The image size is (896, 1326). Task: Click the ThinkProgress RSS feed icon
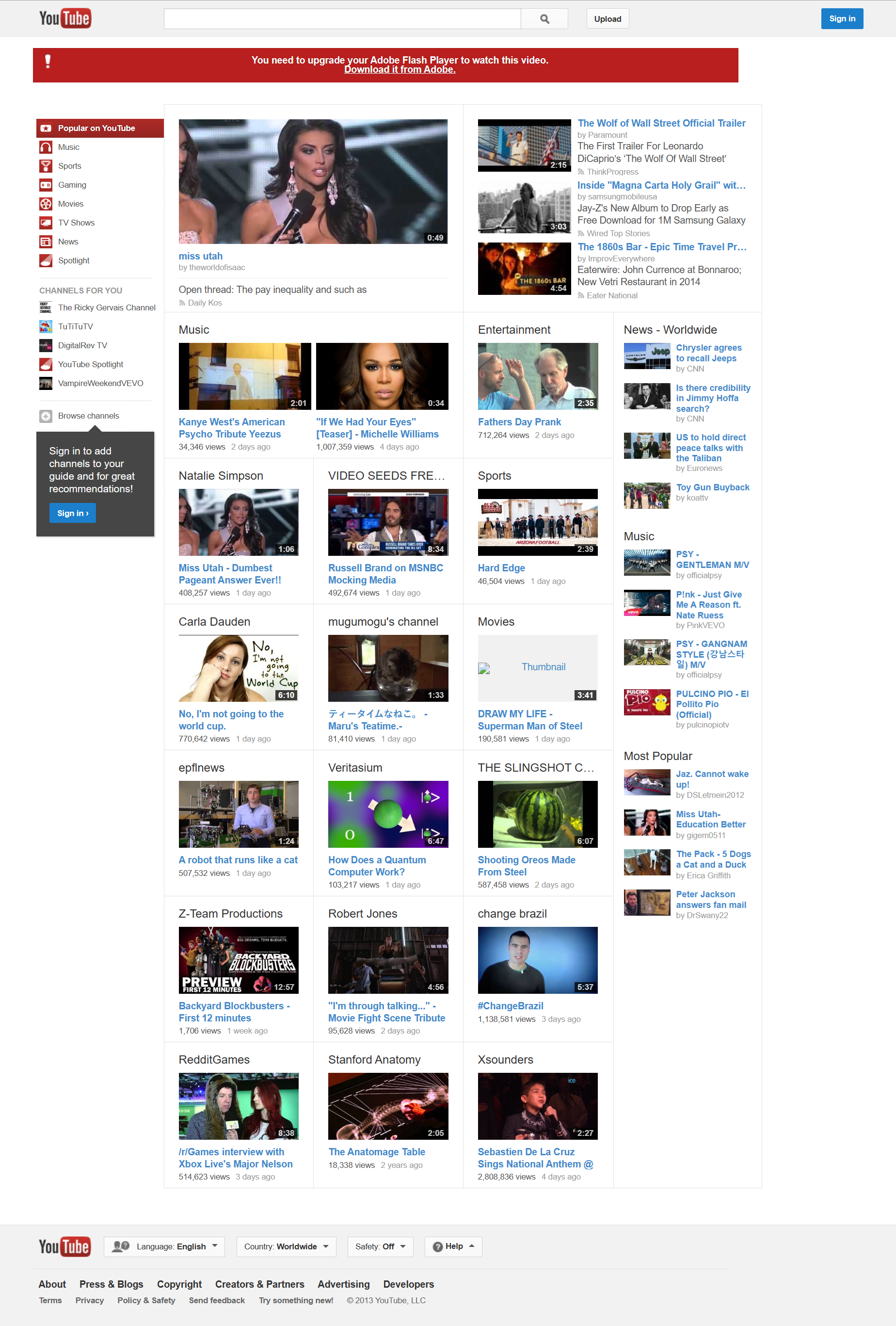(x=580, y=172)
